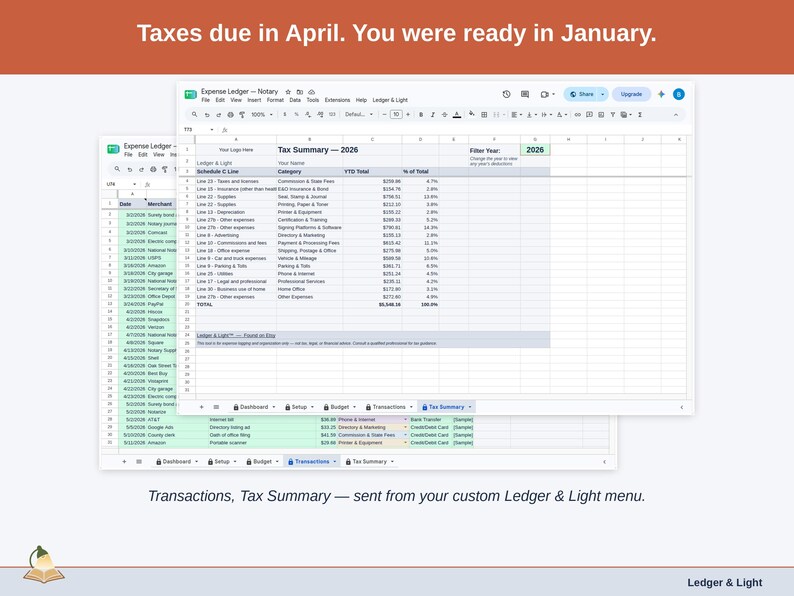The width and height of the screenshot is (794, 596).
Task: Open the Default font dropdown
Action: (359, 115)
